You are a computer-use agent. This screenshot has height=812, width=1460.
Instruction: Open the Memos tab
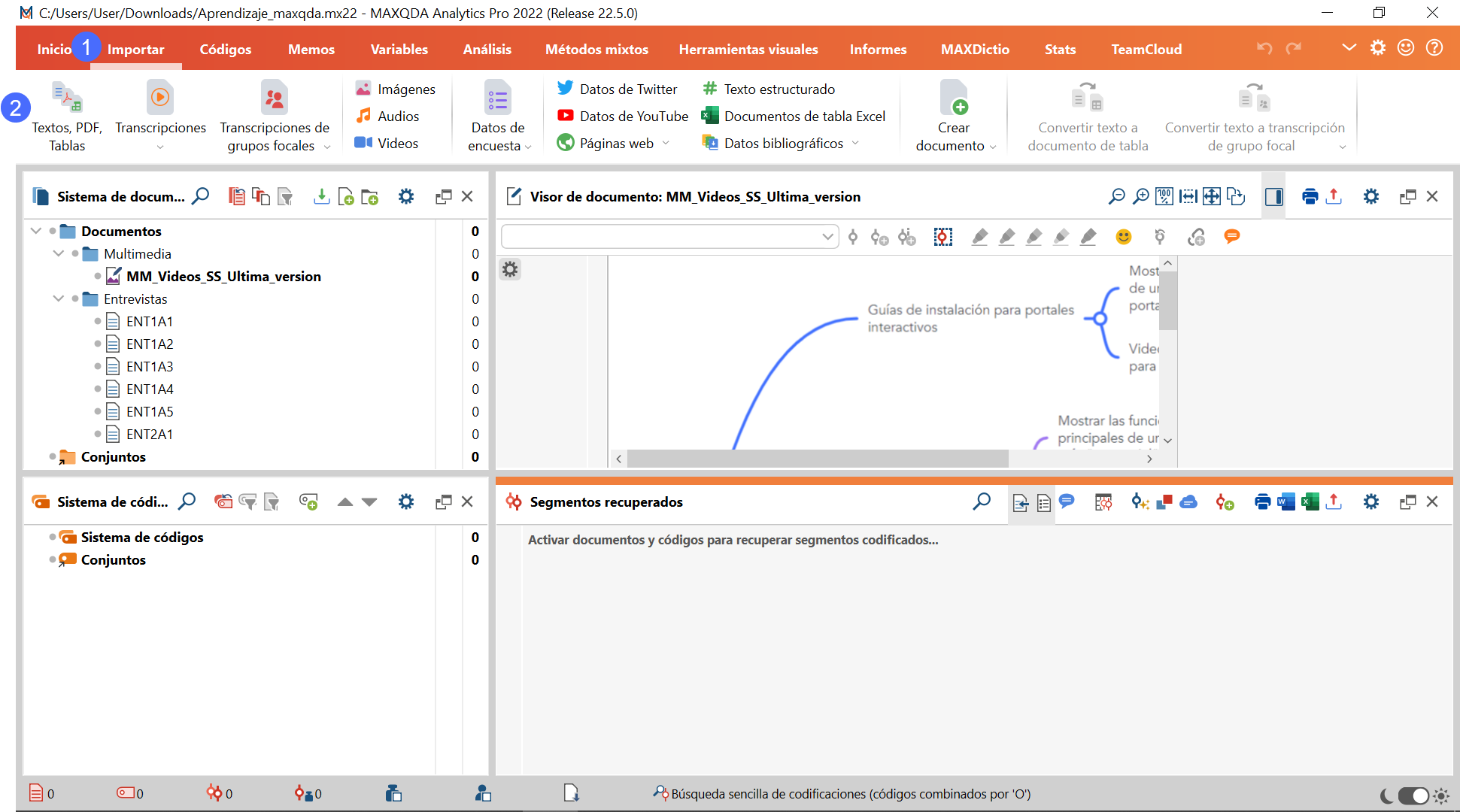click(x=311, y=50)
